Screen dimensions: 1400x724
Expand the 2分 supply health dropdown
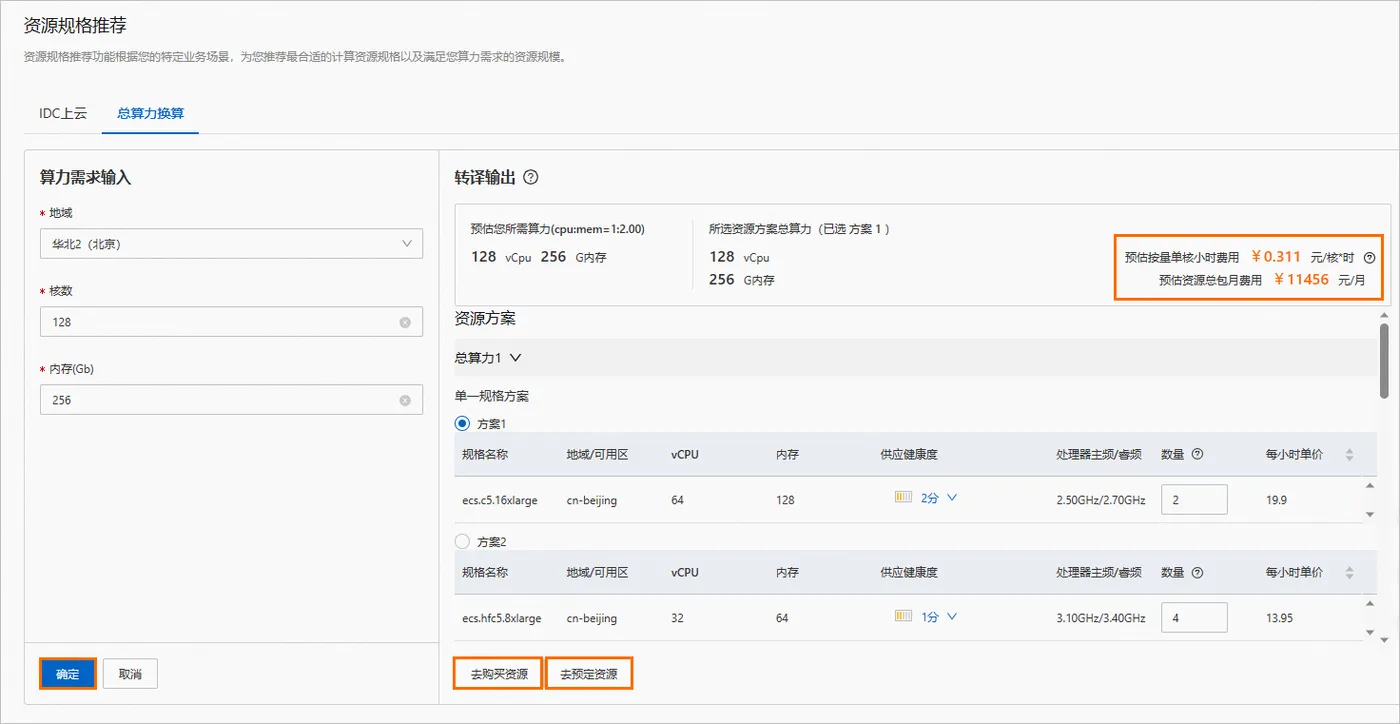point(951,497)
